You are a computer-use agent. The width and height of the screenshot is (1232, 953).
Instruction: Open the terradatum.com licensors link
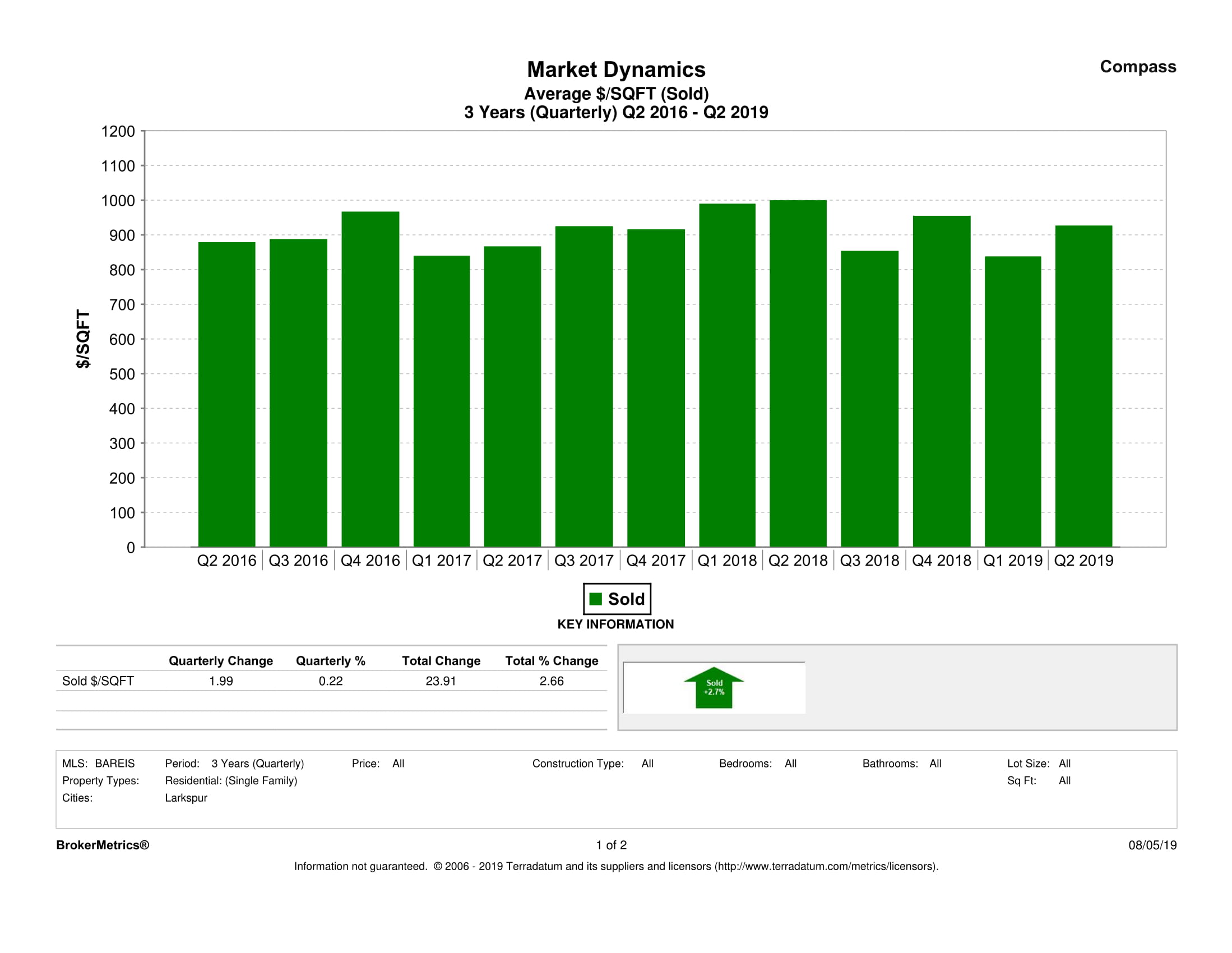click(825, 866)
